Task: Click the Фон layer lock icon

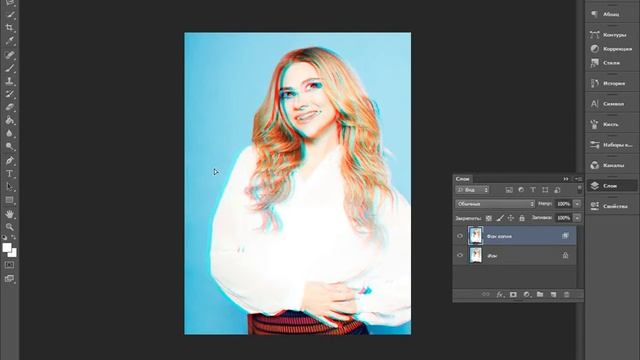Action: tap(565, 256)
